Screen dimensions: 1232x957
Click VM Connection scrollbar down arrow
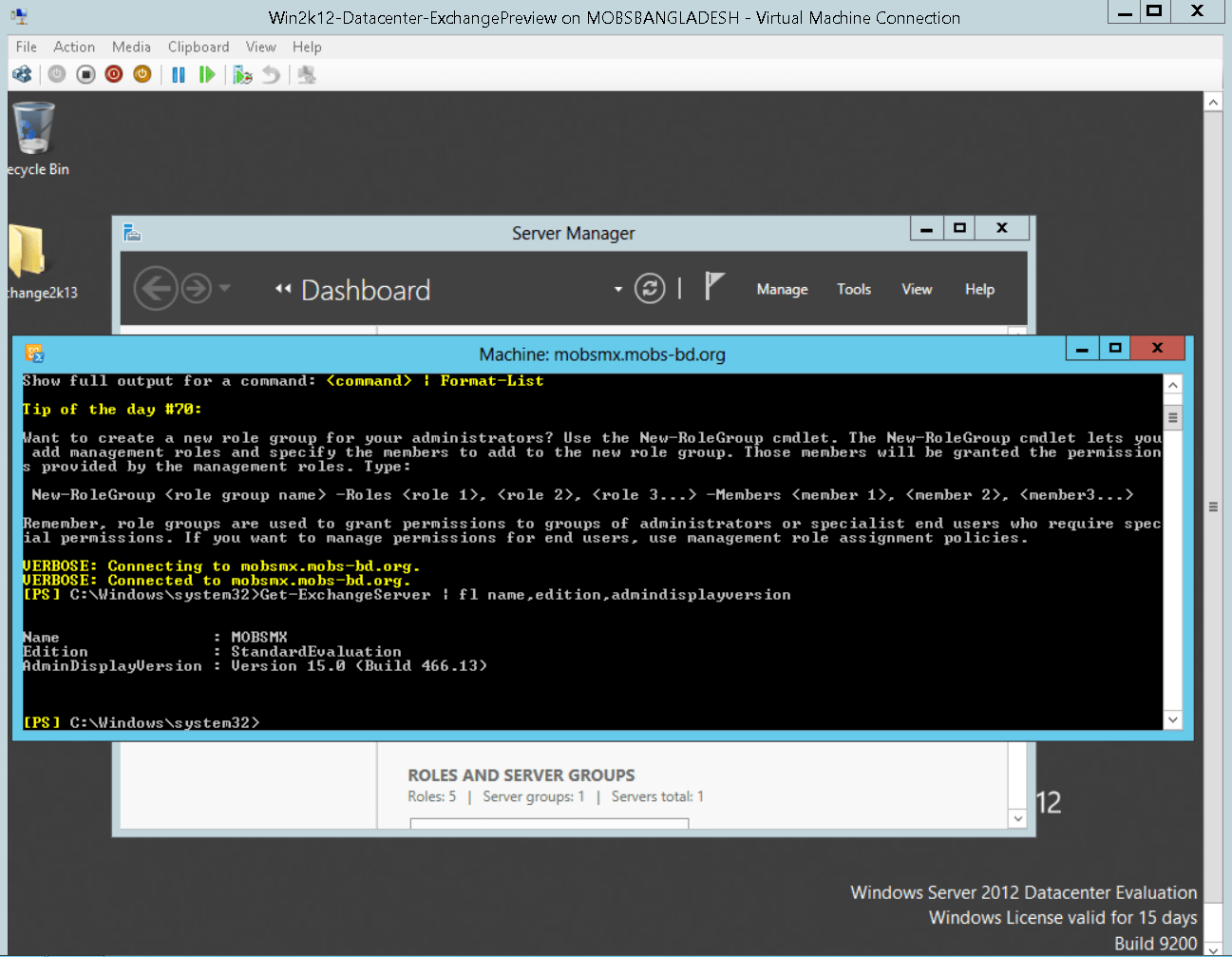point(1213,947)
